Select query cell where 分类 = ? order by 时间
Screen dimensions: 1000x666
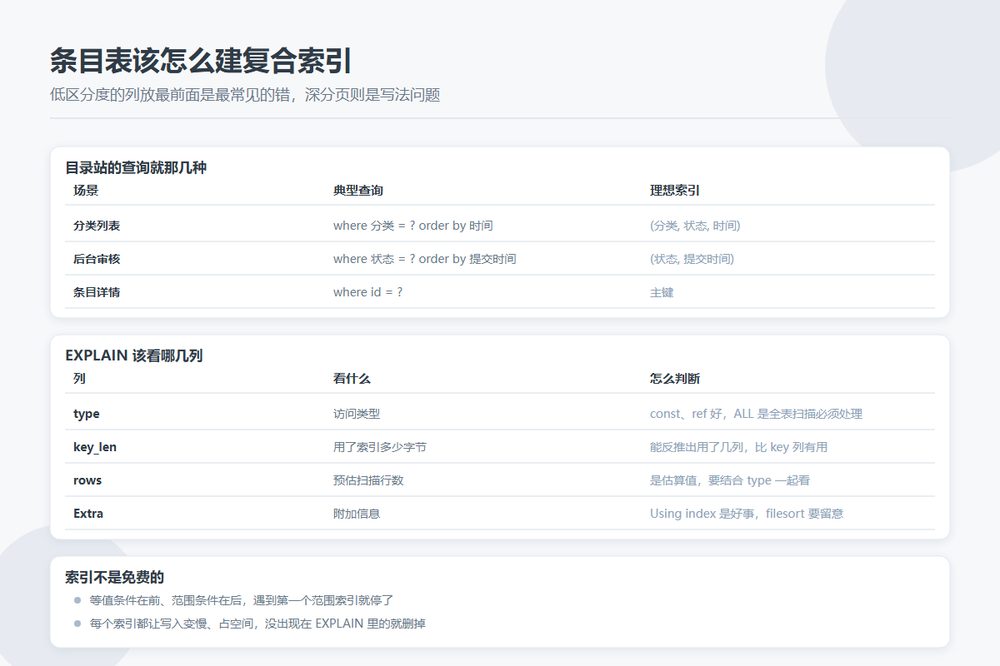[x=413, y=225]
